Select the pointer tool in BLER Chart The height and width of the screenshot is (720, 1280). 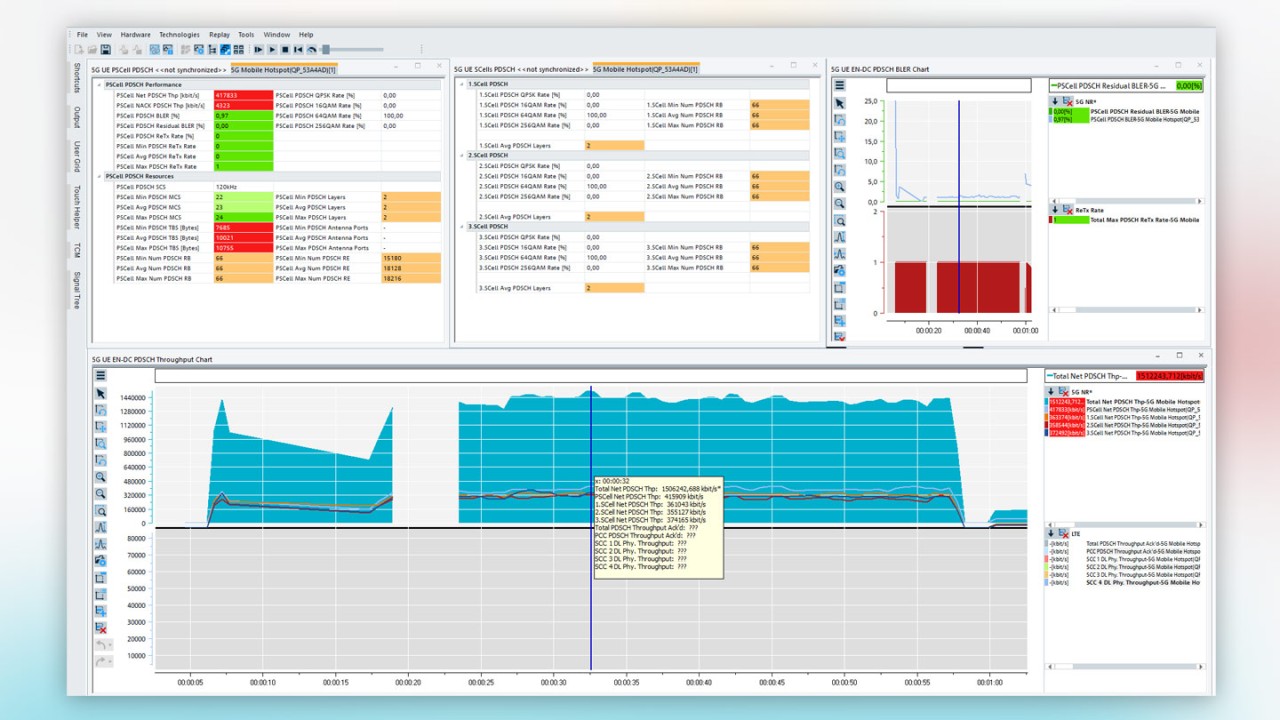pos(840,102)
